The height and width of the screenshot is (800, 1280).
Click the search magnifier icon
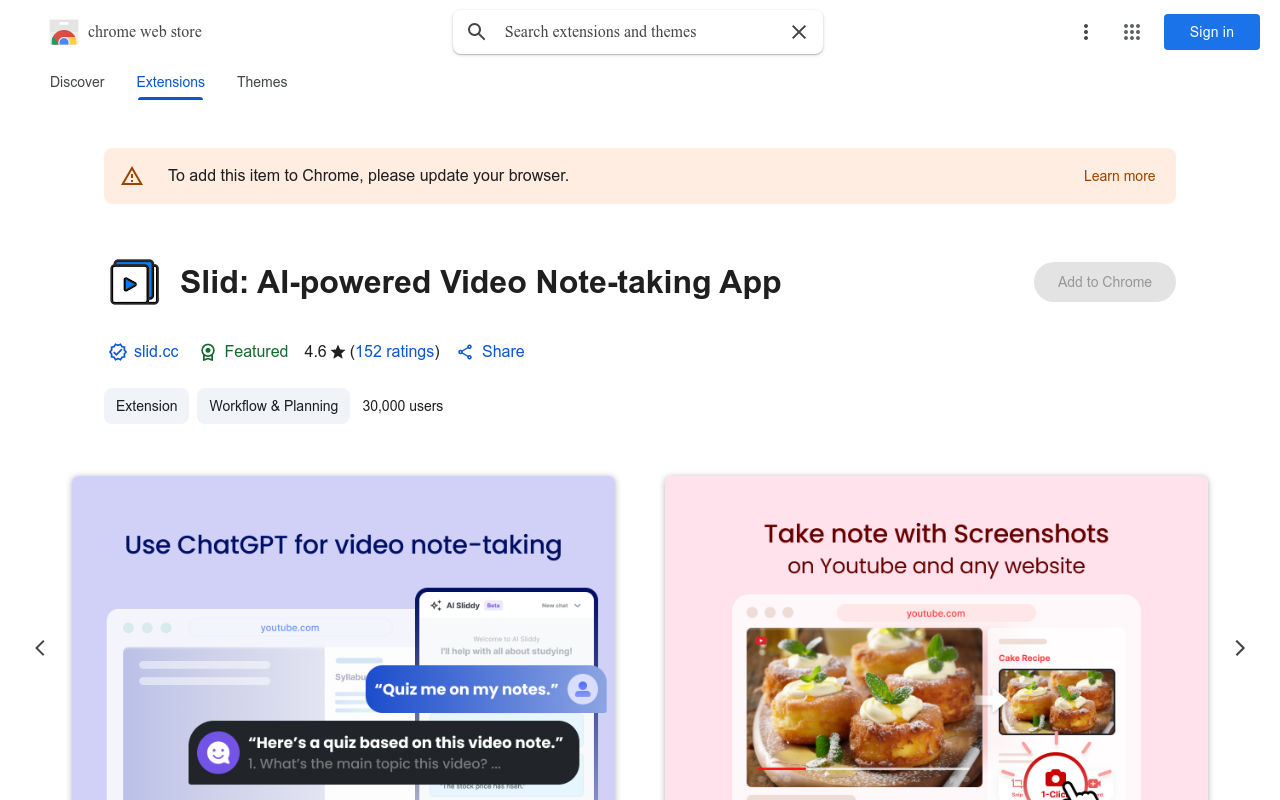tap(477, 32)
